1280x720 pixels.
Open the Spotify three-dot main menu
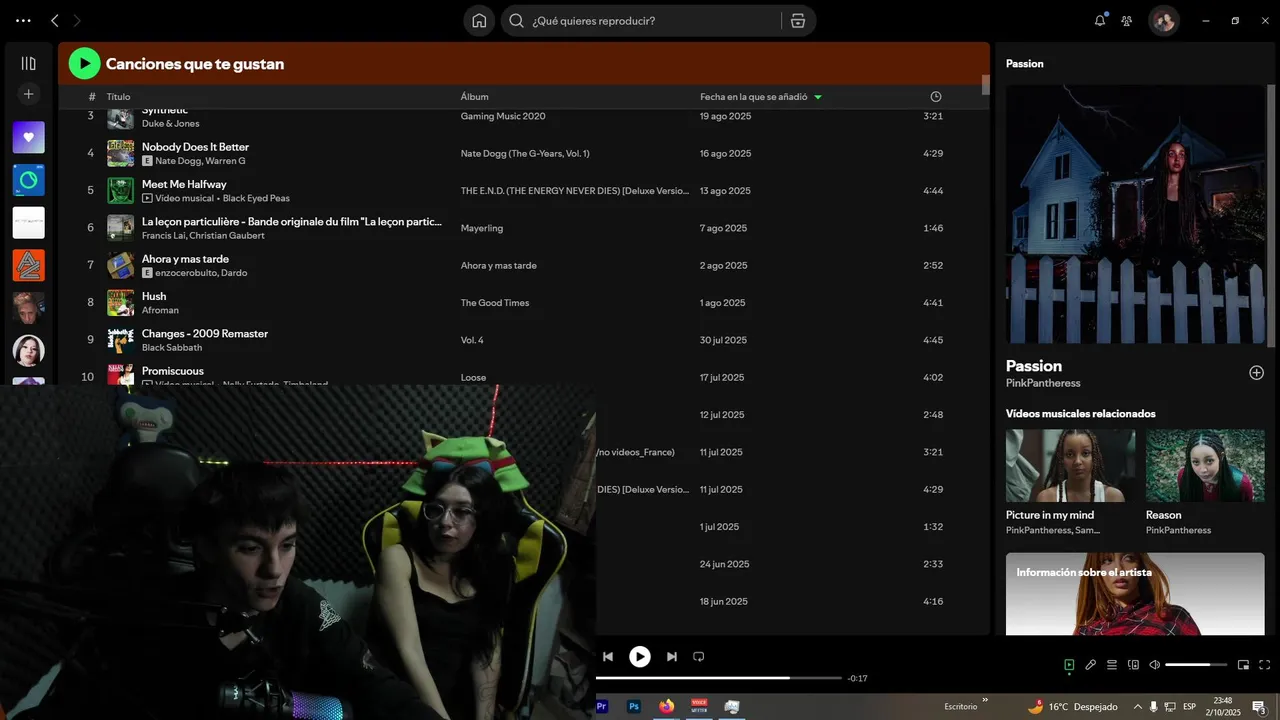(23, 20)
